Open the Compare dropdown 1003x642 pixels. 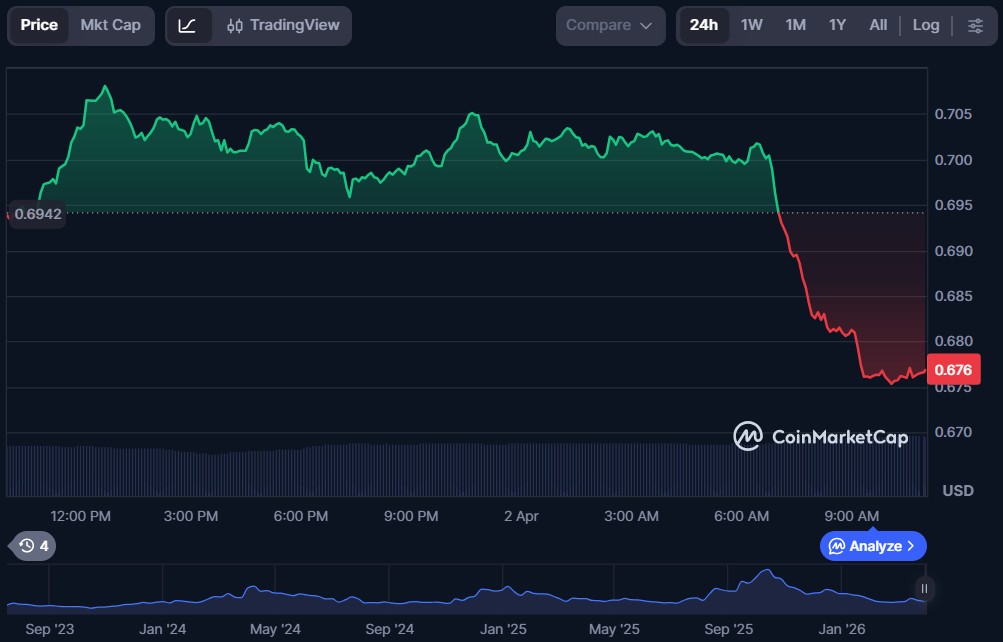pyautogui.click(x=610, y=25)
